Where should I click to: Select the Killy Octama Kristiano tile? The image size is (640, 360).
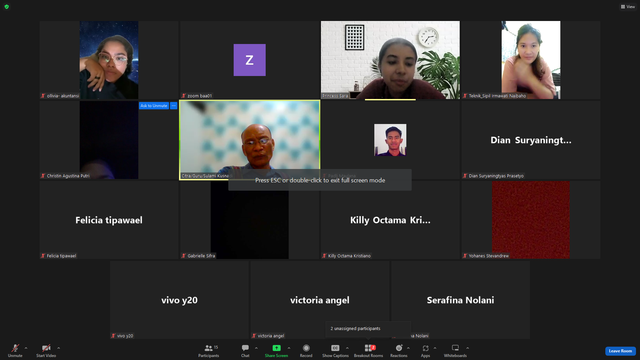click(390, 220)
